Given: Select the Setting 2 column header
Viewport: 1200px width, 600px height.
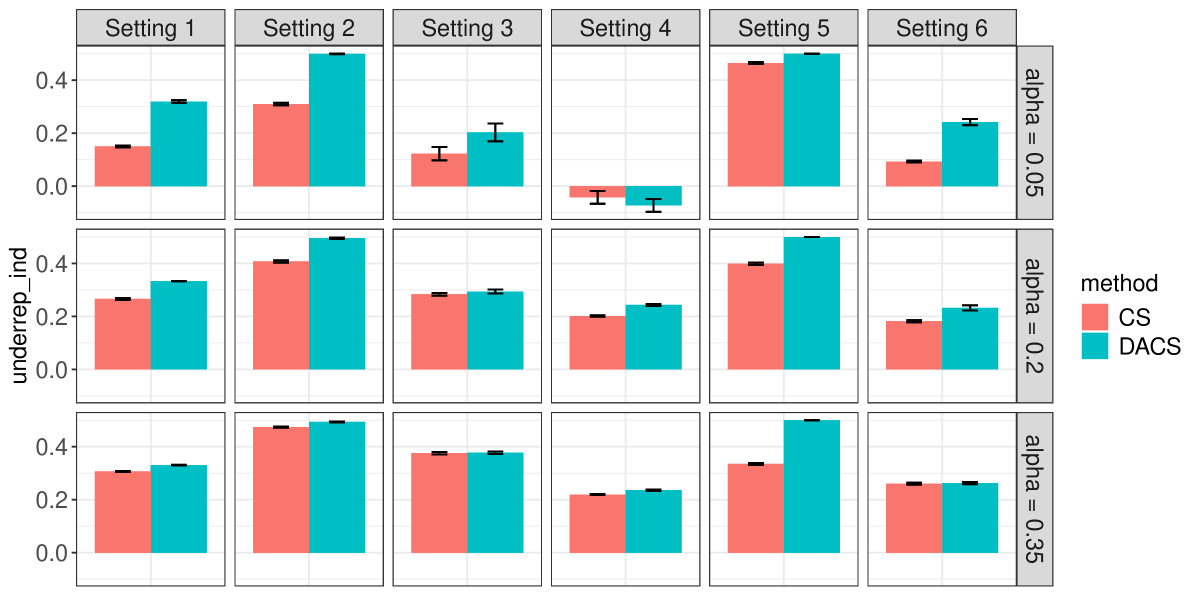Looking at the screenshot, I should [309, 29].
